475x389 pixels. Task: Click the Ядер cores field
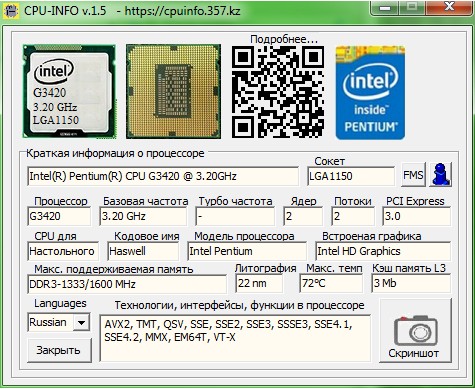click(x=303, y=216)
